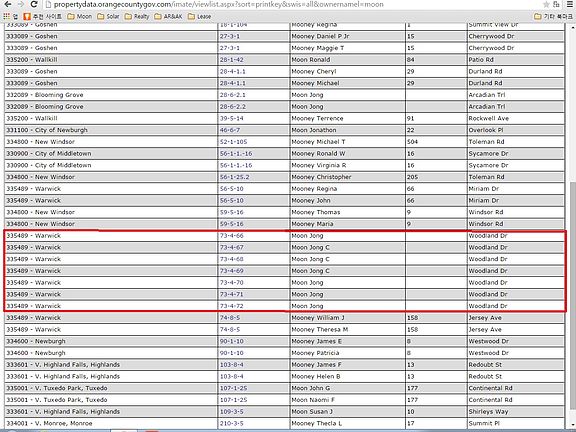The height and width of the screenshot is (432, 576).
Task: Open the 56-5-10 link in Mooney John row
Action: coord(231,201)
